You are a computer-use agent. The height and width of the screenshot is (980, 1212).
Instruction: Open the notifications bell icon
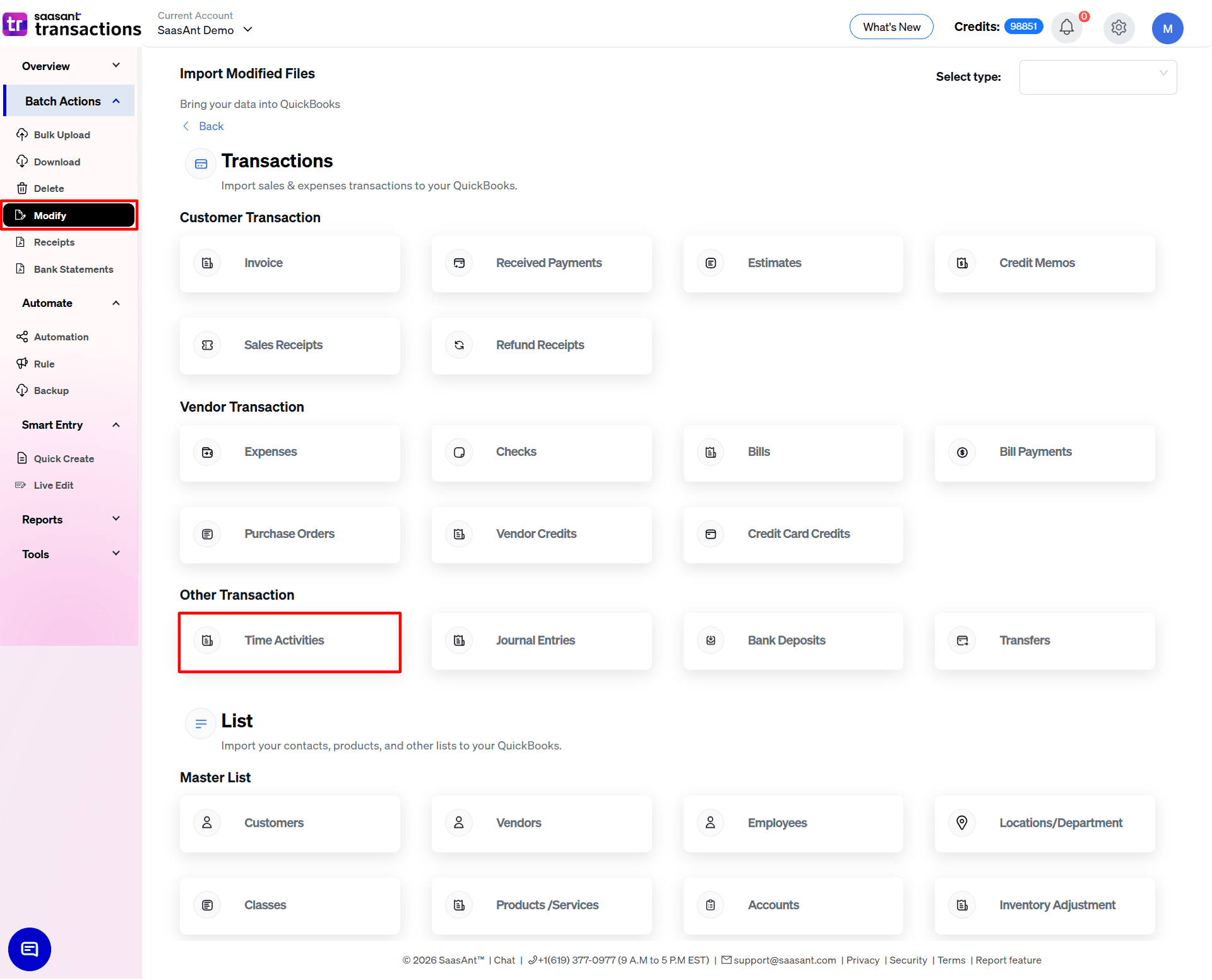point(1066,28)
